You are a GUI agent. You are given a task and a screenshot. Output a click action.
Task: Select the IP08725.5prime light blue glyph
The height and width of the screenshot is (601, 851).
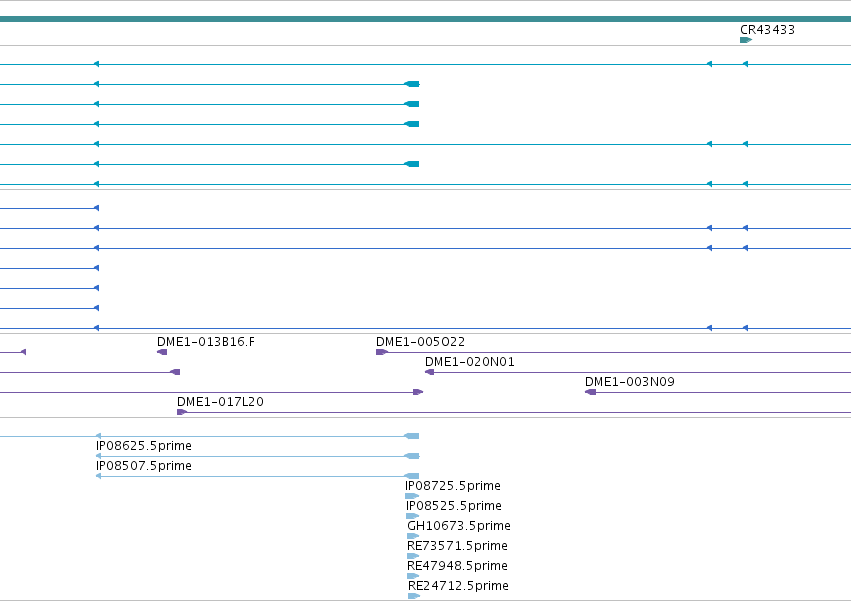pos(412,496)
